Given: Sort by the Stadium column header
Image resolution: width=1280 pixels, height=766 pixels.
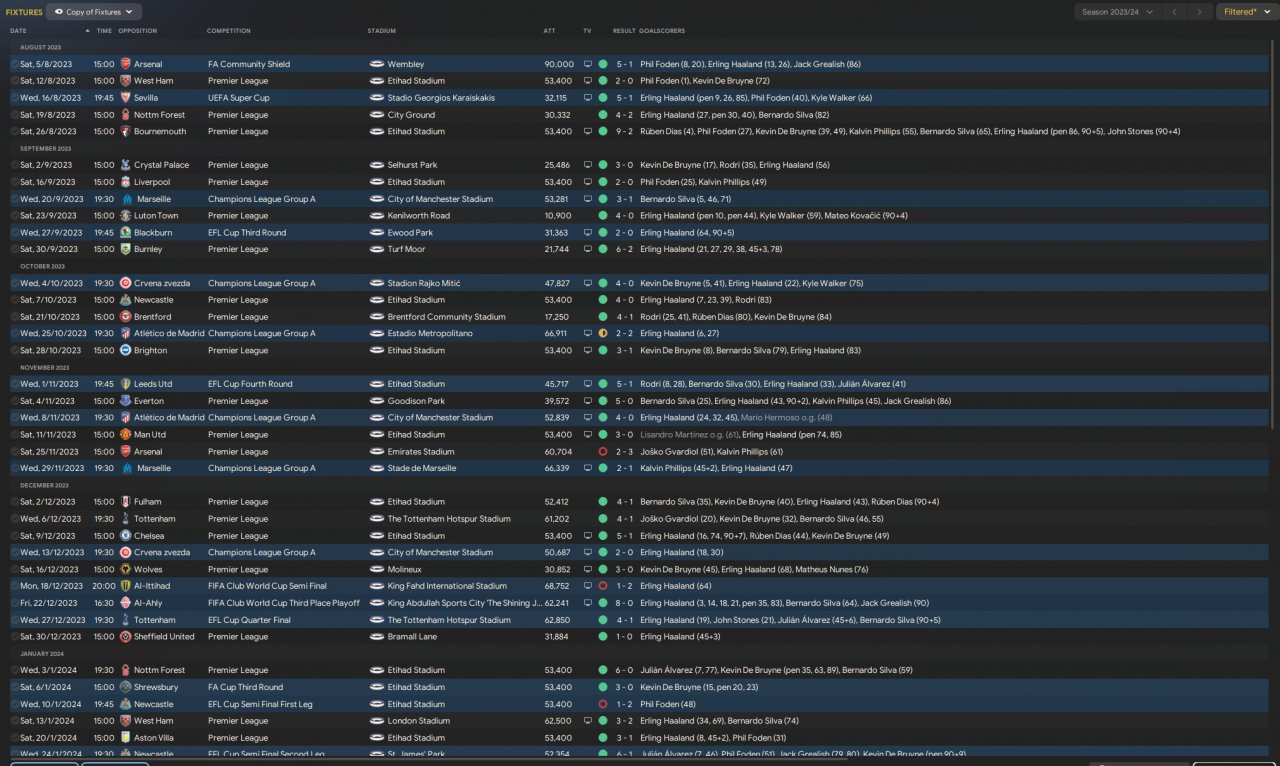Looking at the screenshot, I should (382, 31).
